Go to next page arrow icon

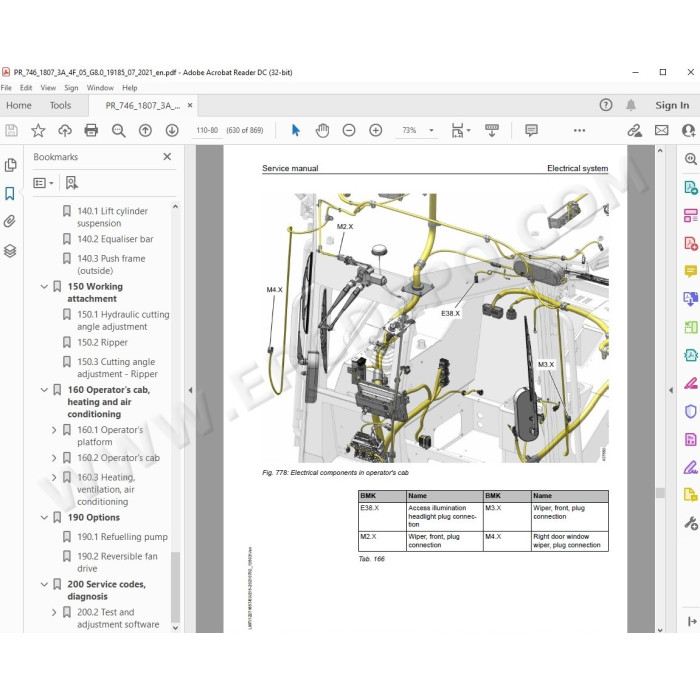(172, 130)
